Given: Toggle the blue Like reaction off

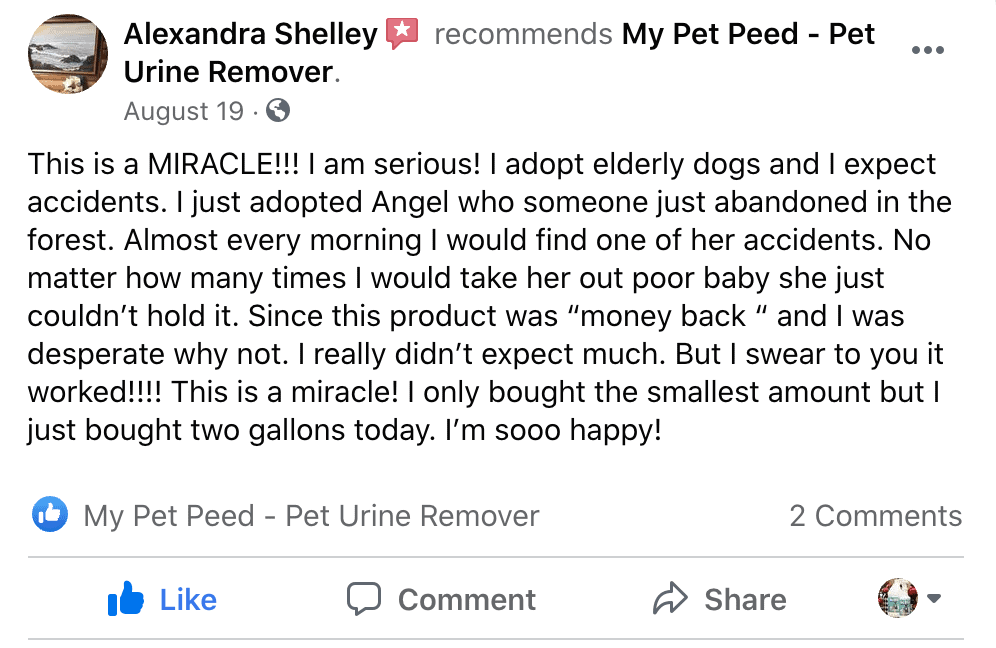Looking at the screenshot, I should pyautogui.click(x=160, y=599).
